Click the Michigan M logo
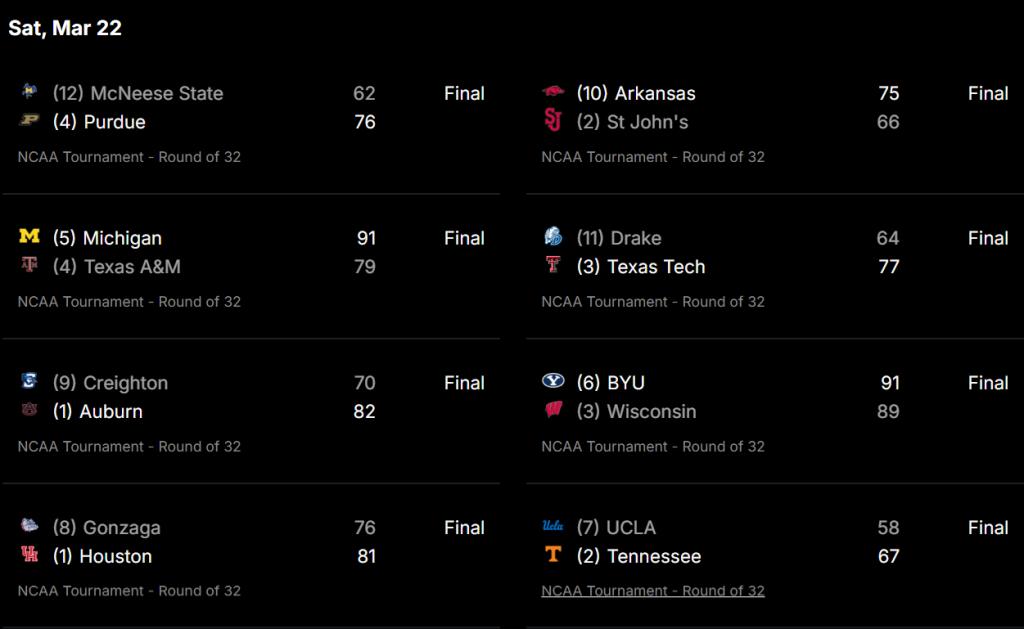Viewport: 1024px width, 629px height. (29, 237)
